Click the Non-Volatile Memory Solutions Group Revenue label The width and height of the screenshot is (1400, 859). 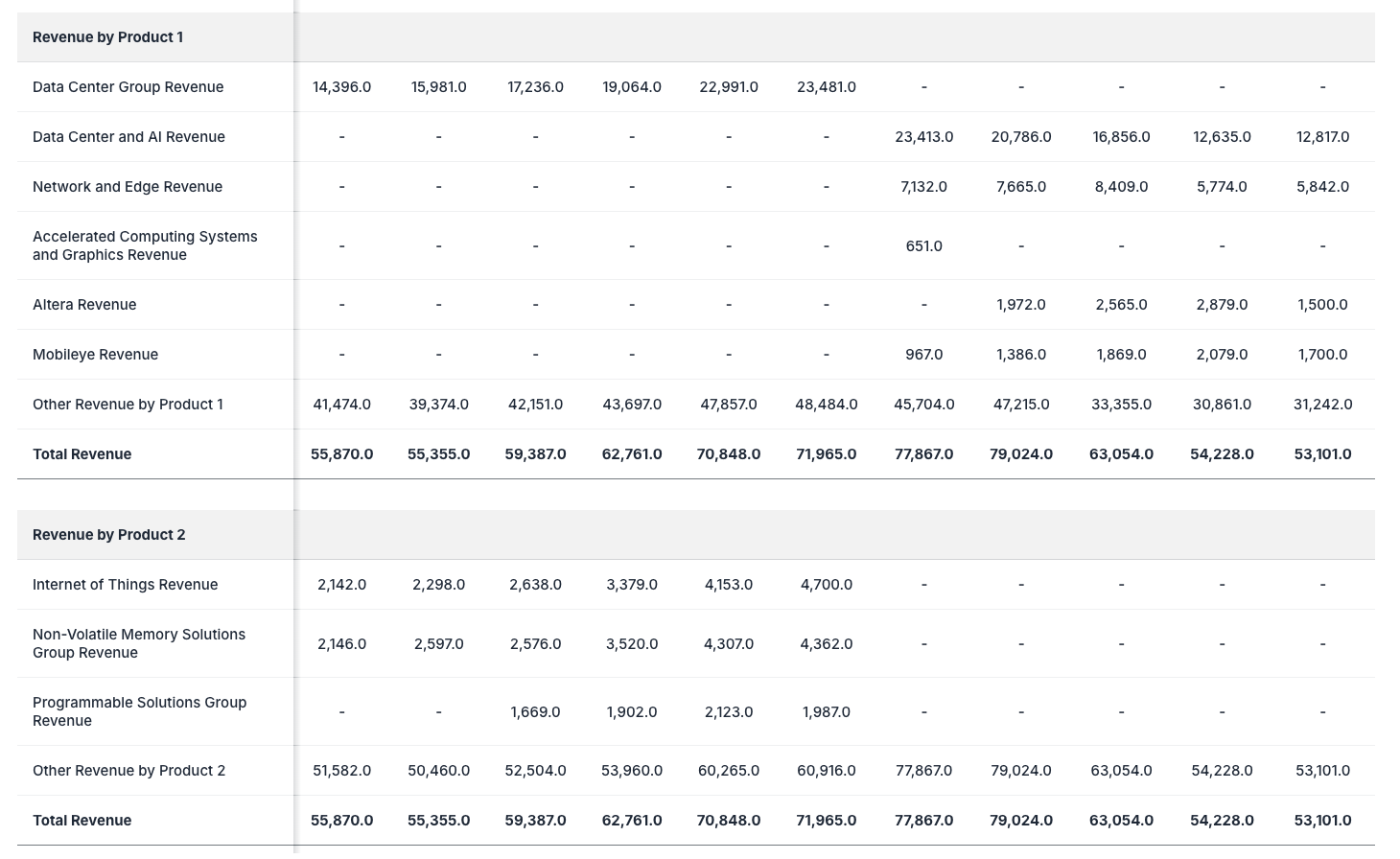coord(139,643)
